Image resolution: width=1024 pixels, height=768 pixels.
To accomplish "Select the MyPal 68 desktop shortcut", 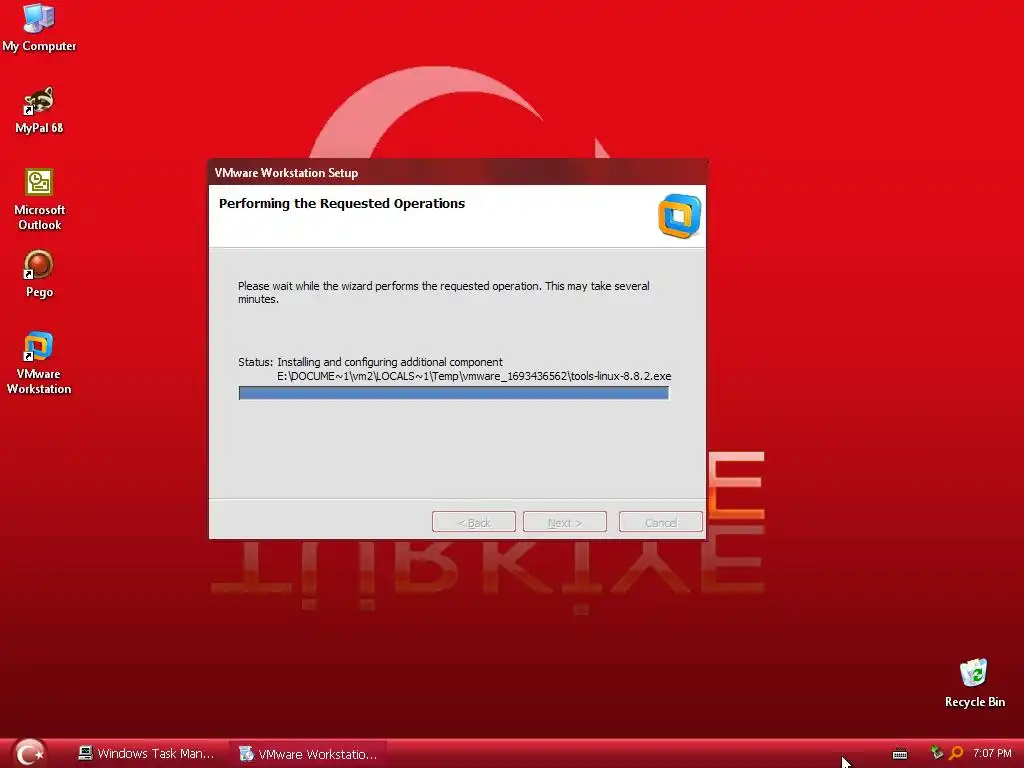I will 39,110.
